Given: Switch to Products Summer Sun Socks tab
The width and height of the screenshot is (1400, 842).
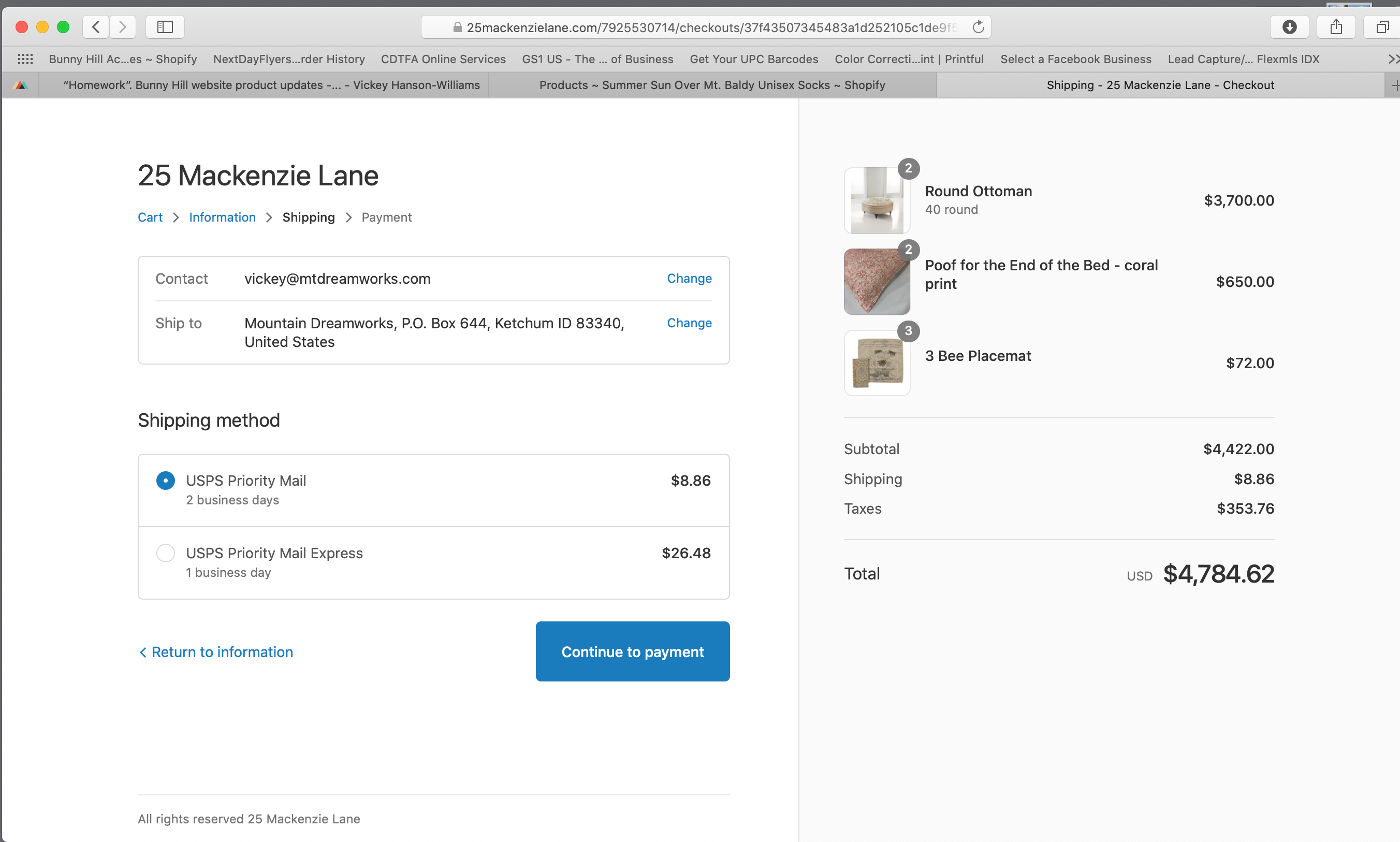Looking at the screenshot, I should 712,85.
